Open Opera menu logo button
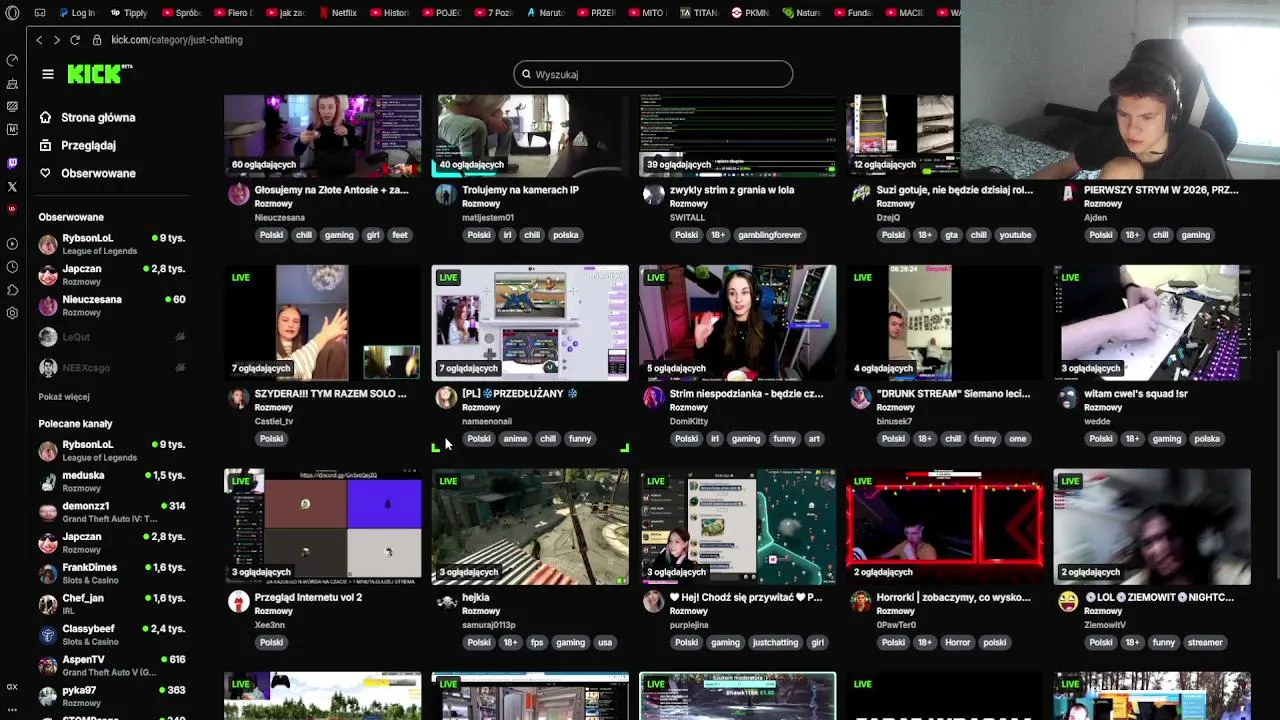The image size is (1280, 720). pos(12,13)
